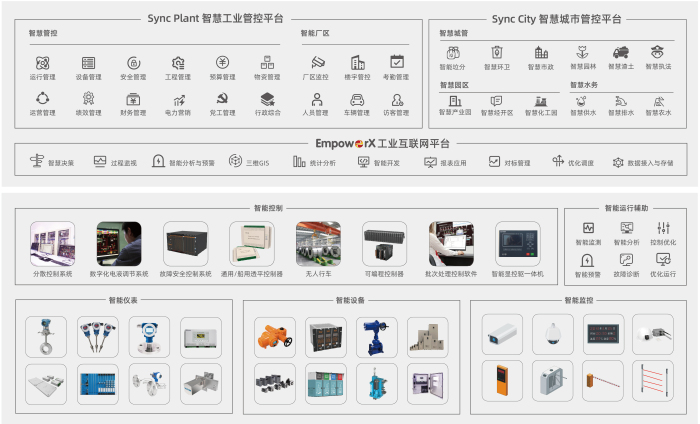Click the 智慧供水 icon
Viewport: 700px width, 424px height.
580,100
